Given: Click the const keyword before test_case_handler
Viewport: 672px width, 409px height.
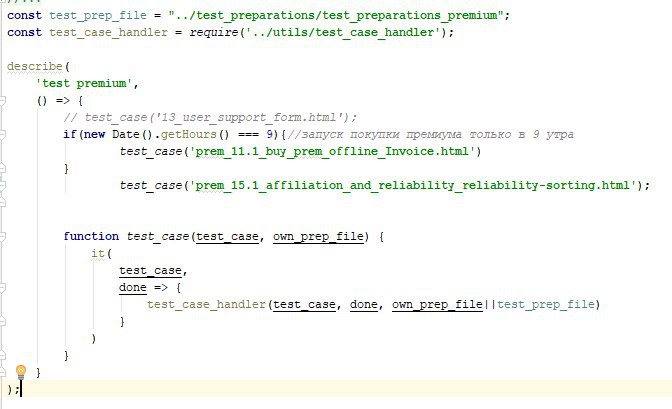Looking at the screenshot, I should point(24,32).
